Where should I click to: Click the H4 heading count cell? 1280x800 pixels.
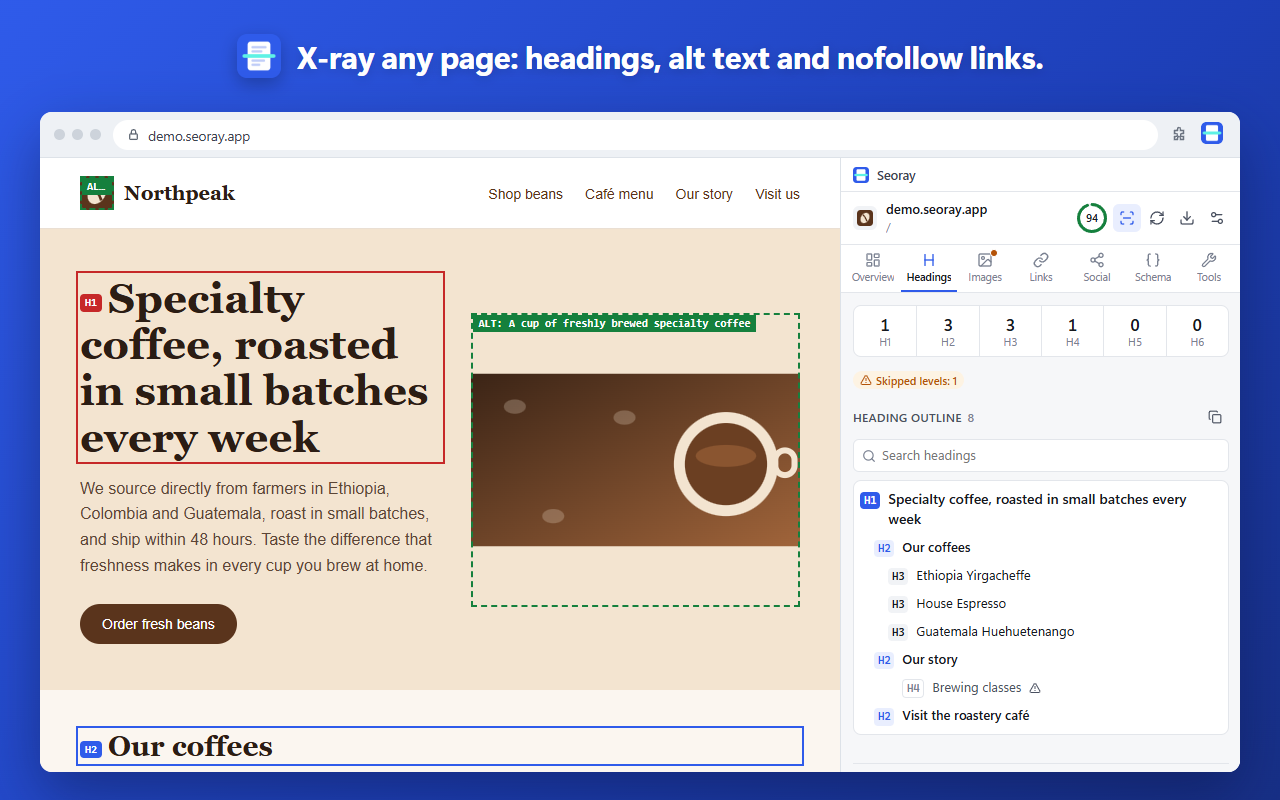click(x=1072, y=331)
